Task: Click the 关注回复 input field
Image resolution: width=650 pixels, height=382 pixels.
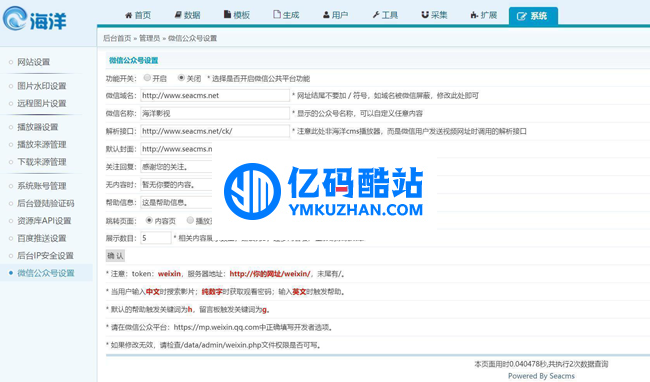Action: (x=176, y=167)
